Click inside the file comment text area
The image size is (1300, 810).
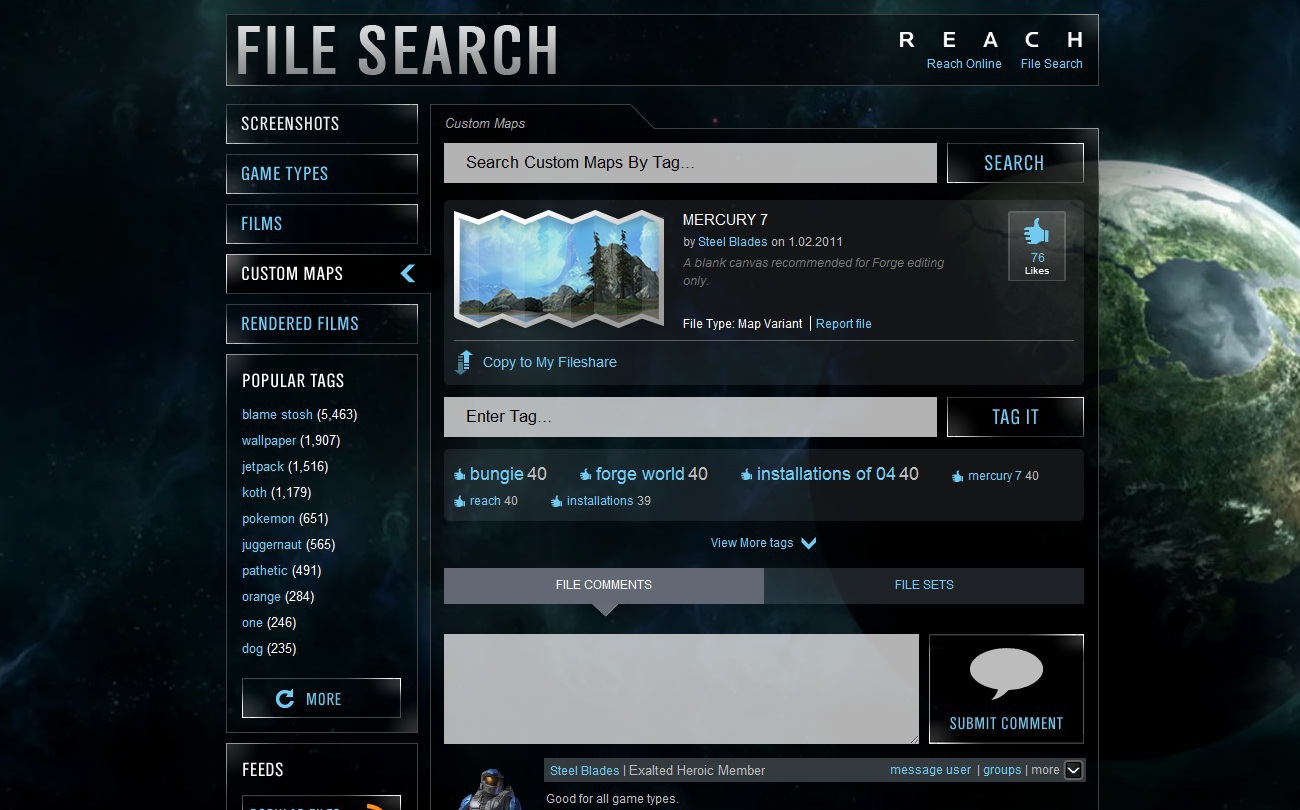pyautogui.click(x=681, y=689)
